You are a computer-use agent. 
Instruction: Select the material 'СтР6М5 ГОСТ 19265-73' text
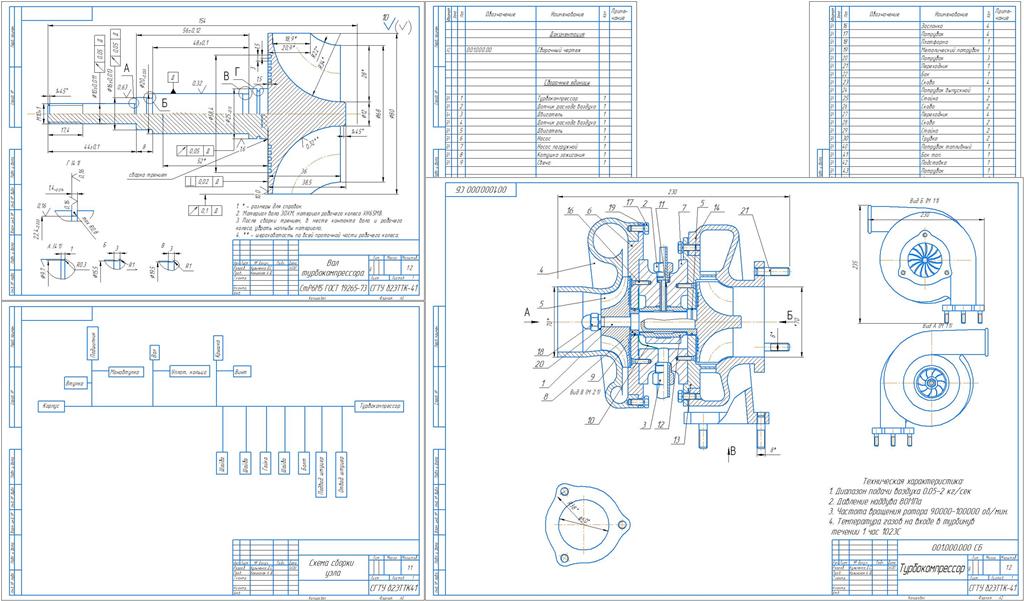coord(331,286)
